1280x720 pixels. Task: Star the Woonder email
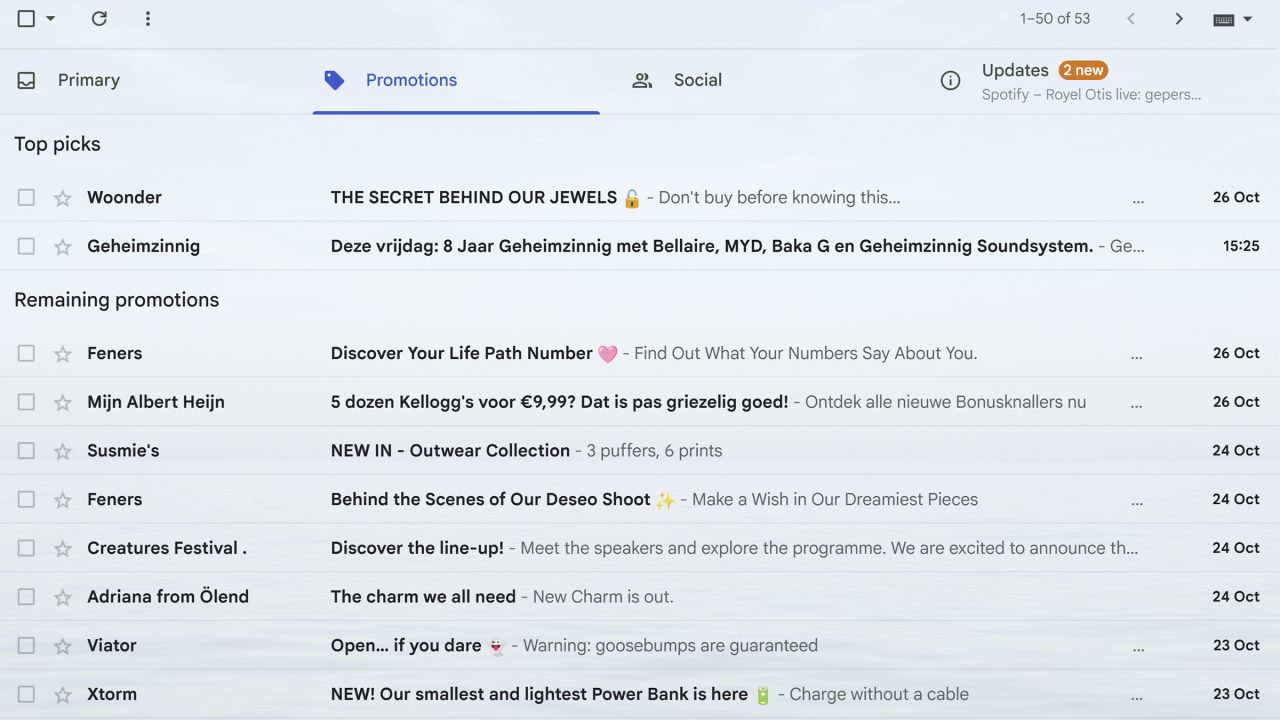(63, 198)
